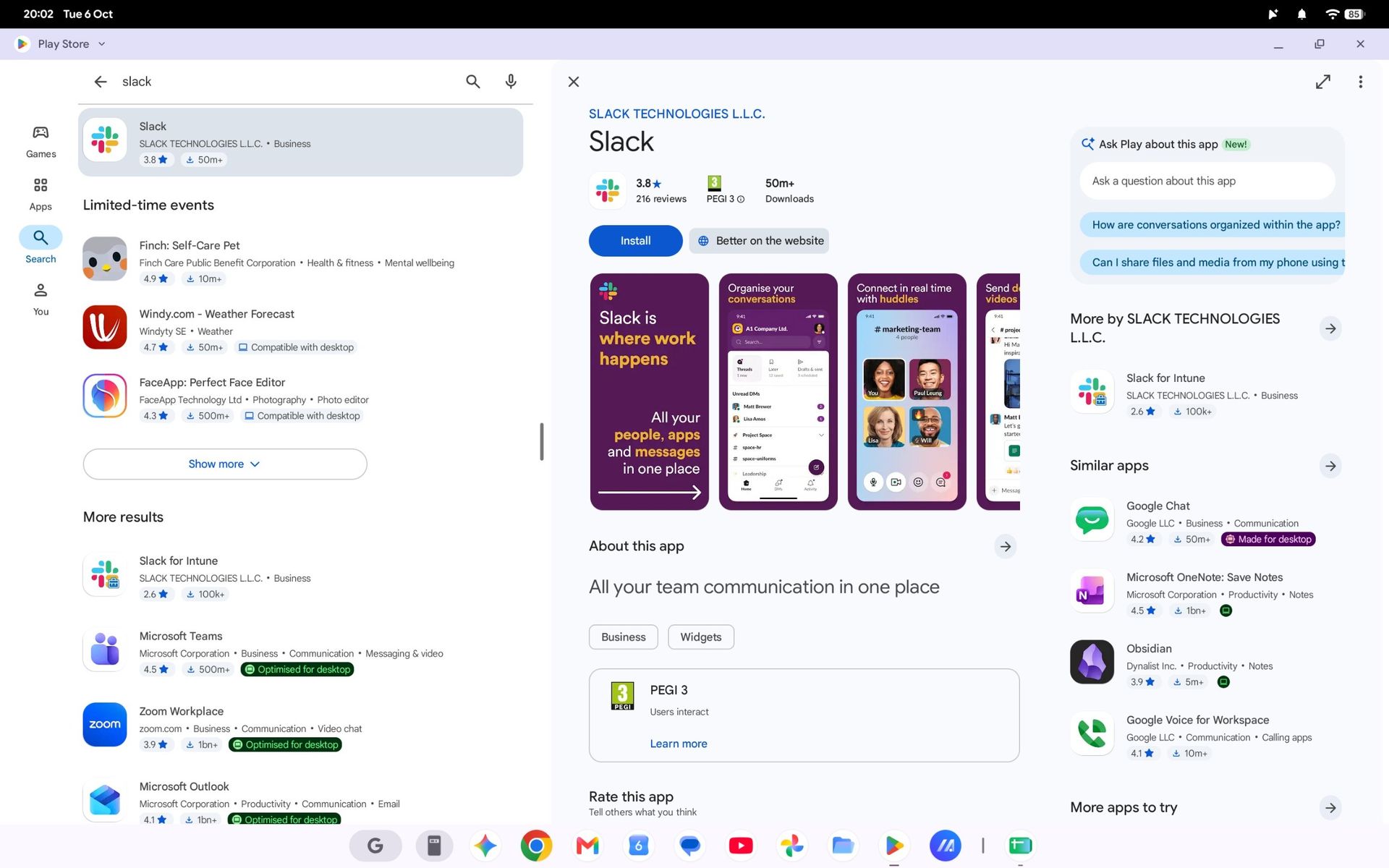Follow the PEGI Learn more link
Image resolution: width=1389 pixels, height=868 pixels.
coord(679,744)
